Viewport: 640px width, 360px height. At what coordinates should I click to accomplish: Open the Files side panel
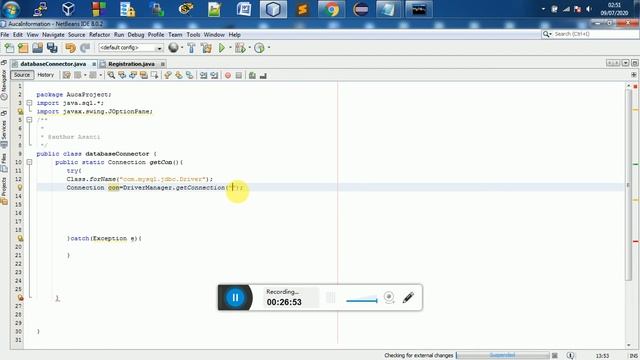[4, 162]
